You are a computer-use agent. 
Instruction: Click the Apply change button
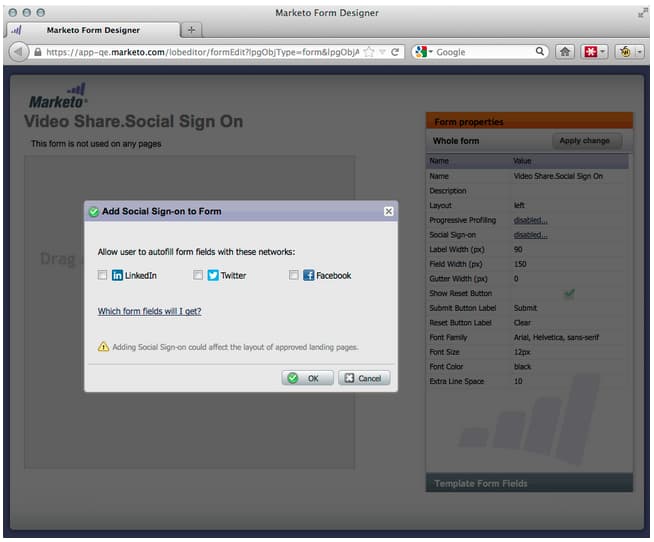coord(587,141)
